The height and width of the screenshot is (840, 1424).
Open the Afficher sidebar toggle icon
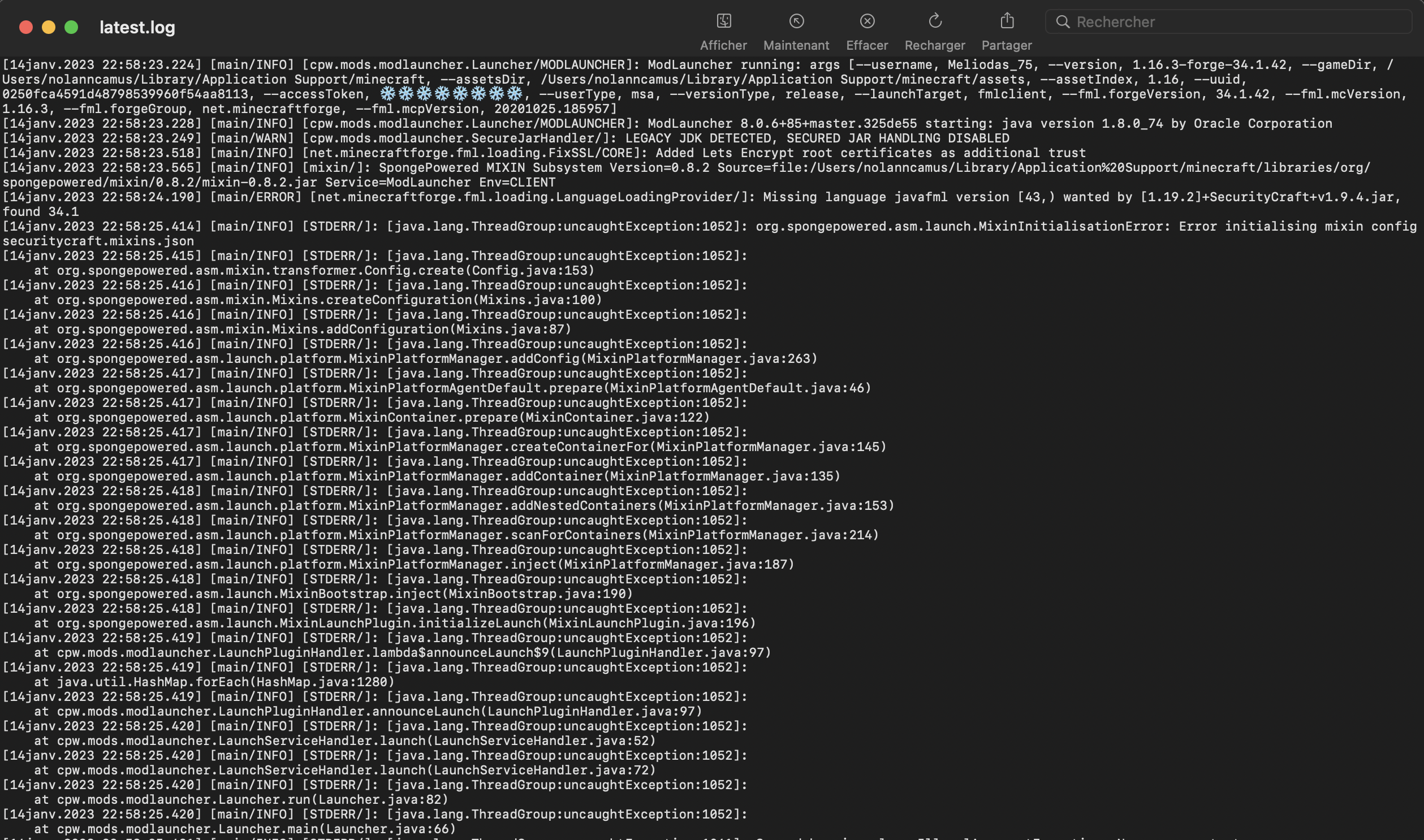coord(724,21)
